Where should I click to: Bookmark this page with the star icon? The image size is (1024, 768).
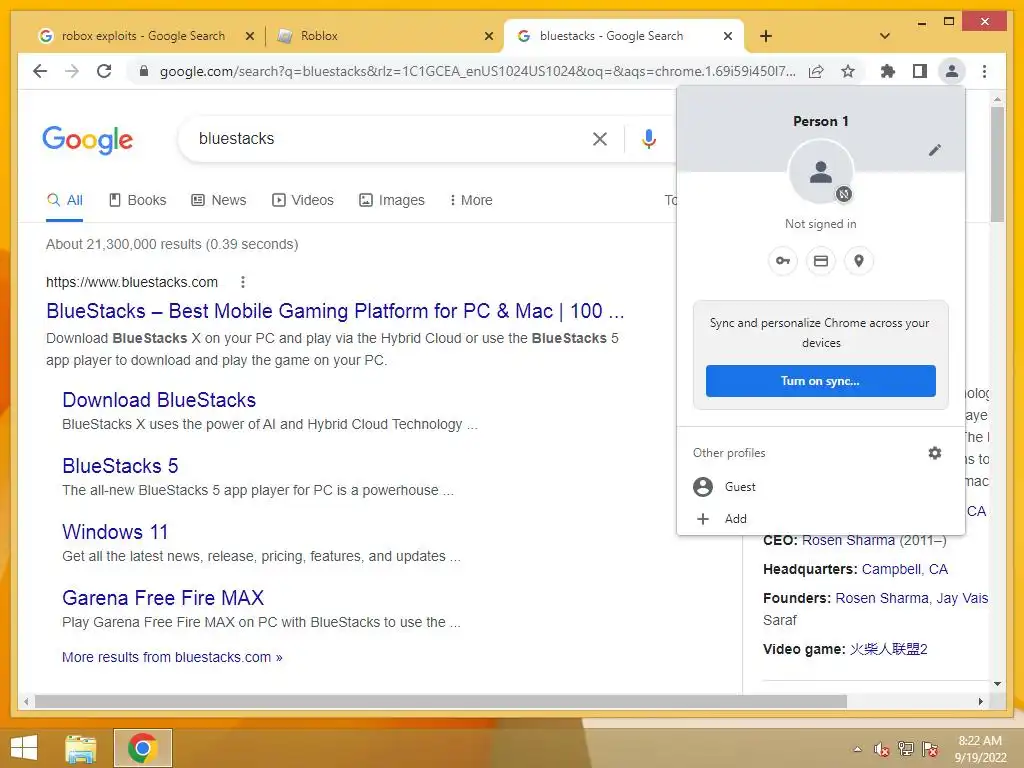[848, 71]
